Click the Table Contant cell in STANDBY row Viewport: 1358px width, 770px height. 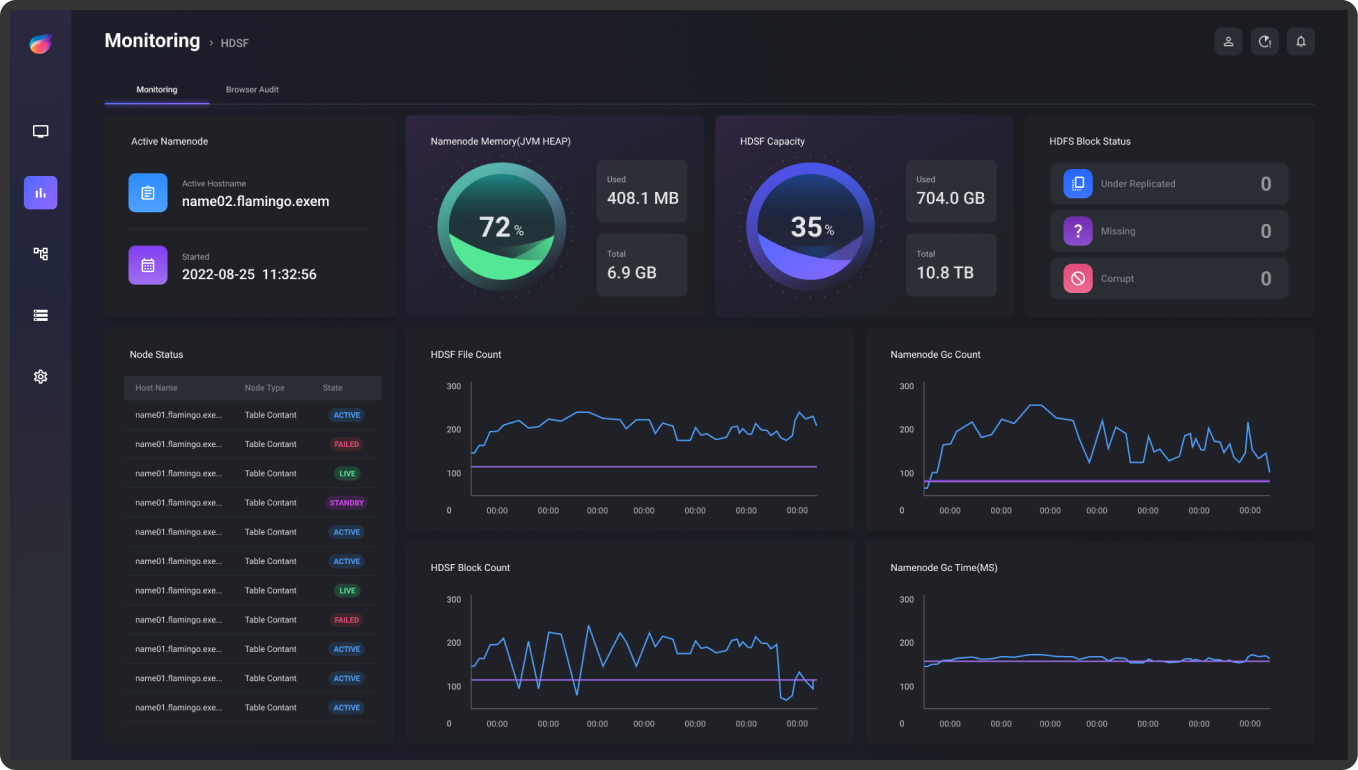click(x=271, y=503)
